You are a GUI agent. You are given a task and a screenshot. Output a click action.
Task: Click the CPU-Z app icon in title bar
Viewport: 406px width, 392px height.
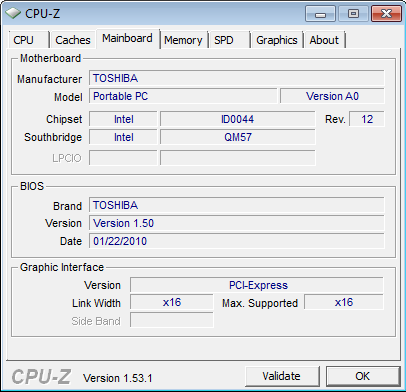point(13,13)
